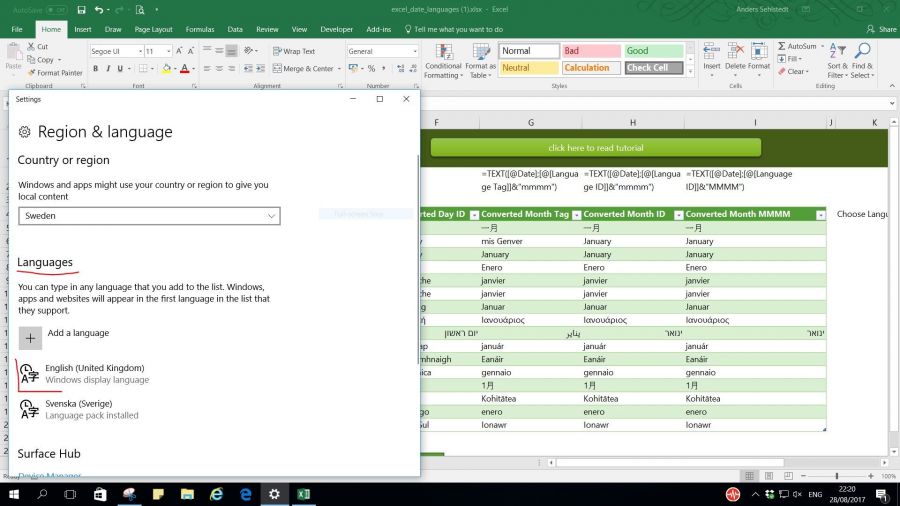Toggle Wrap Text
900x506 pixels.
pyautogui.click(x=294, y=51)
